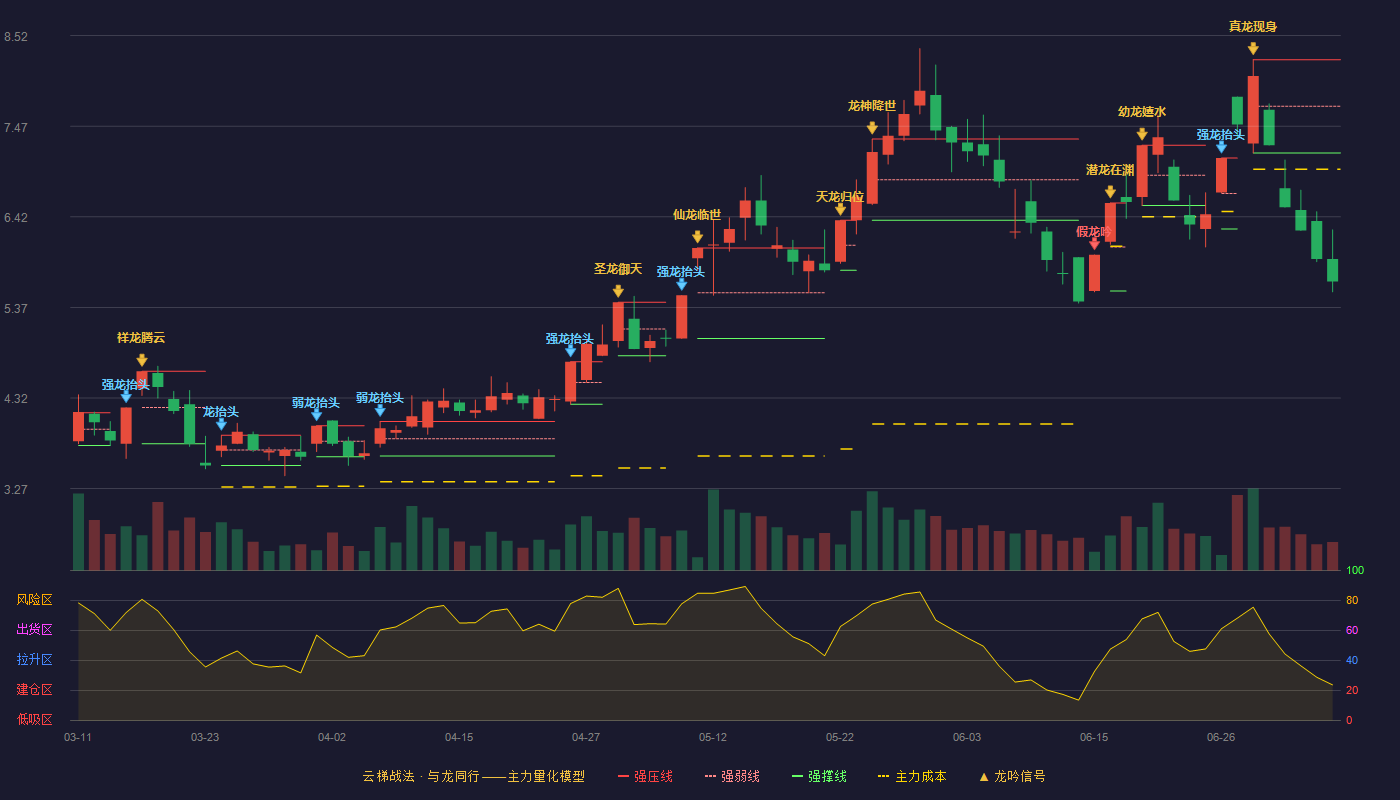Click the 04-15 date label
1400x800 pixels.
tap(459, 737)
